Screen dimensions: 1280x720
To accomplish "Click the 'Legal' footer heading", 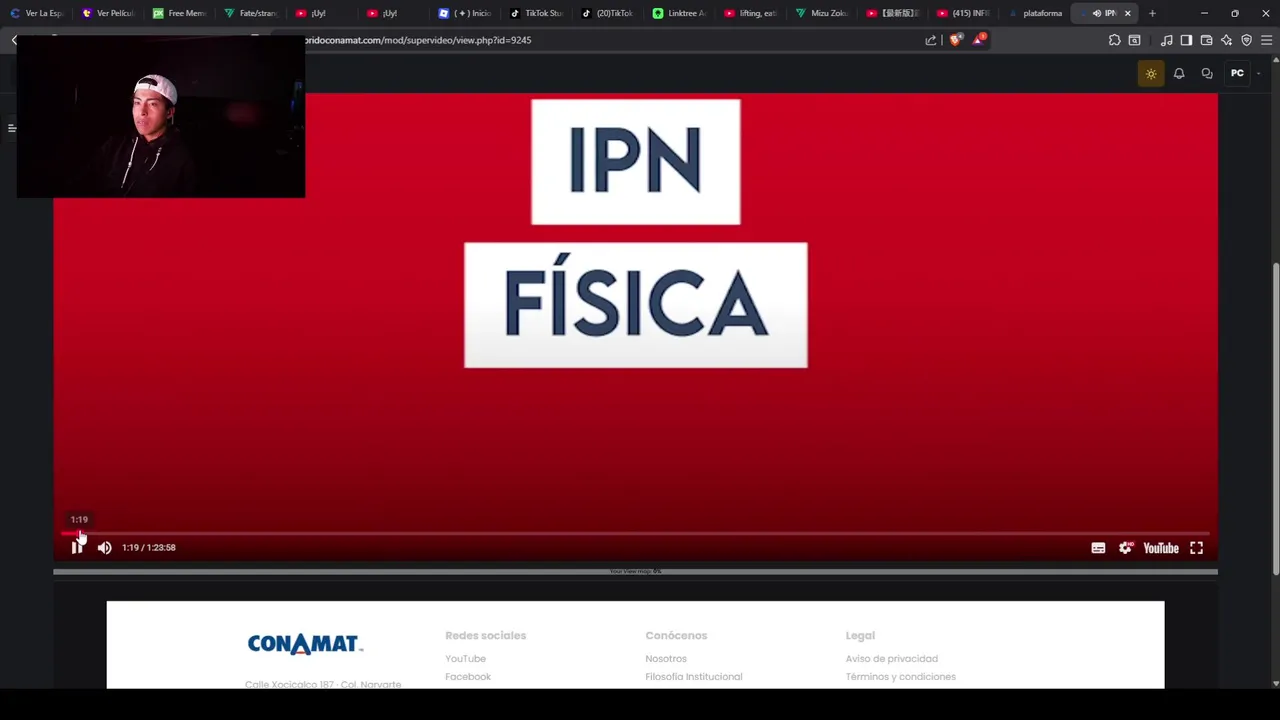I will (x=860, y=636).
